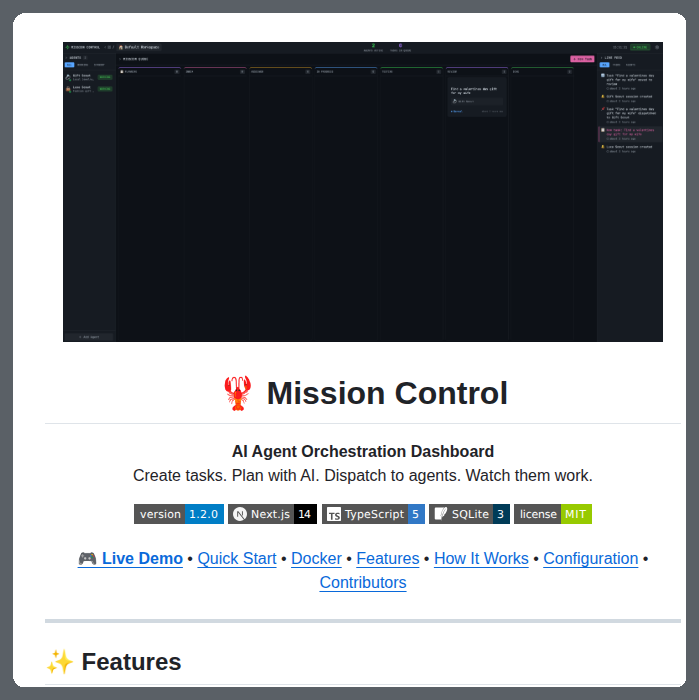The width and height of the screenshot is (699, 700).
Task: Click the Next.js 14 badge
Action: click(272, 514)
